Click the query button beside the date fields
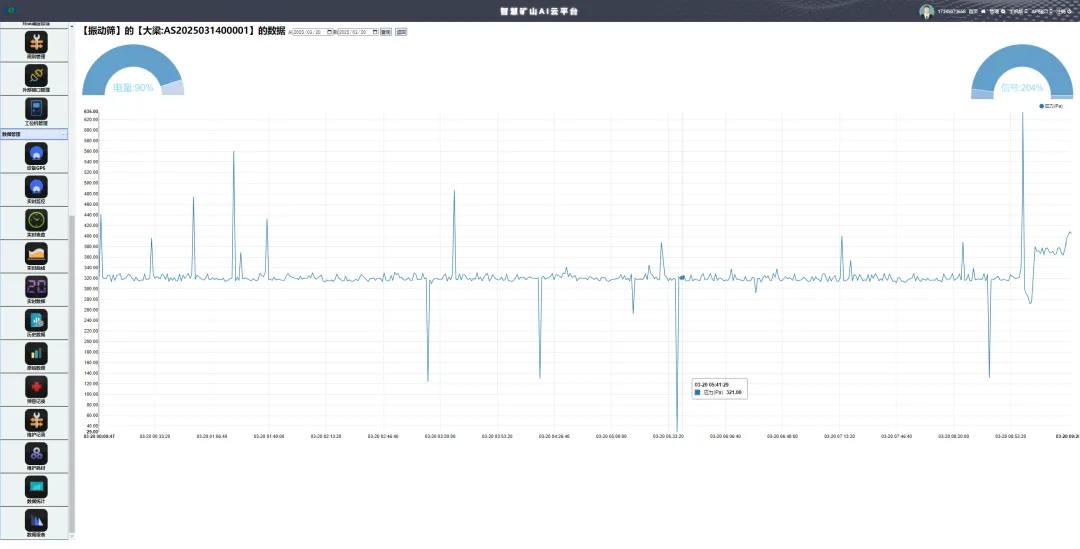 click(x=386, y=32)
